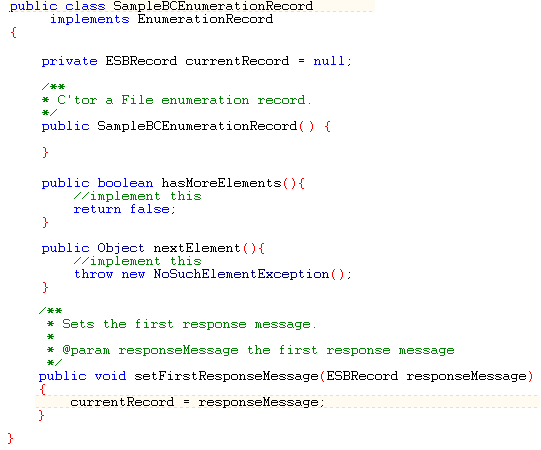Click the opening brace after class declaration

point(13,33)
